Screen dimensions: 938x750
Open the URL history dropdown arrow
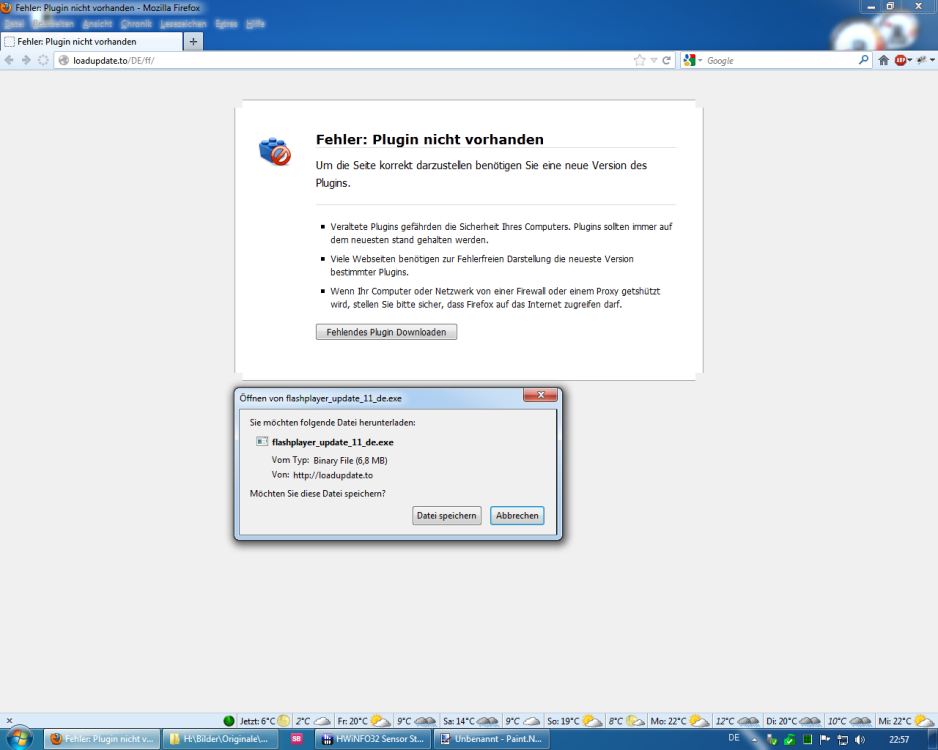(x=654, y=60)
